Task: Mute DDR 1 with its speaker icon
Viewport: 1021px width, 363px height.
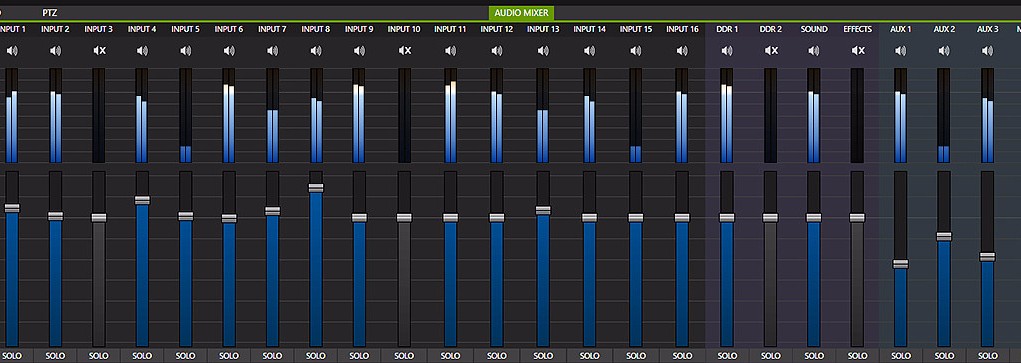Action: (x=727, y=50)
